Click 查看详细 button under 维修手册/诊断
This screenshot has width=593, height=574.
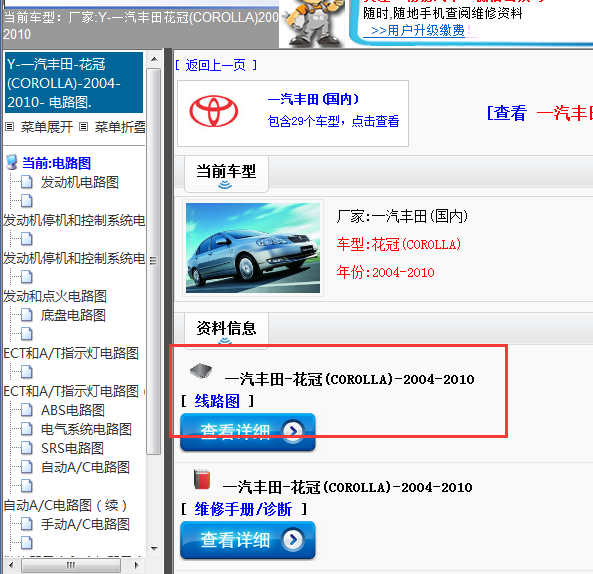(248, 540)
